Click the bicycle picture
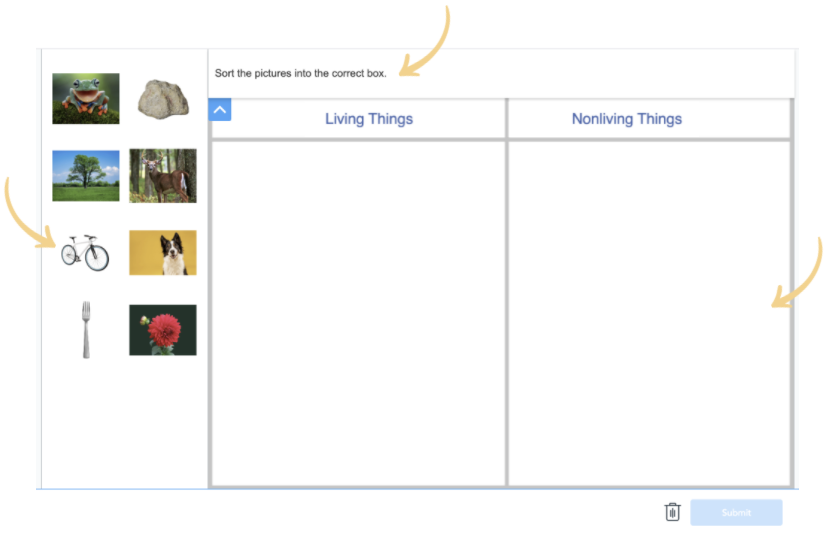 coord(85,252)
